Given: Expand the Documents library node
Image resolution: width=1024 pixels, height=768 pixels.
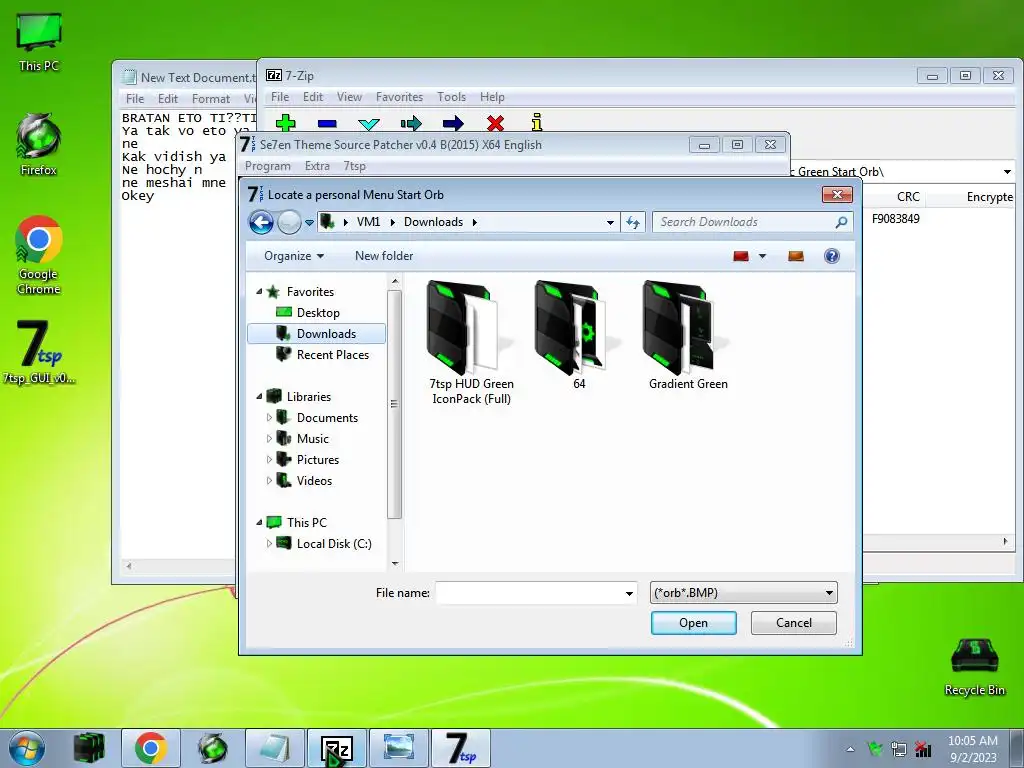Looking at the screenshot, I should (x=269, y=417).
